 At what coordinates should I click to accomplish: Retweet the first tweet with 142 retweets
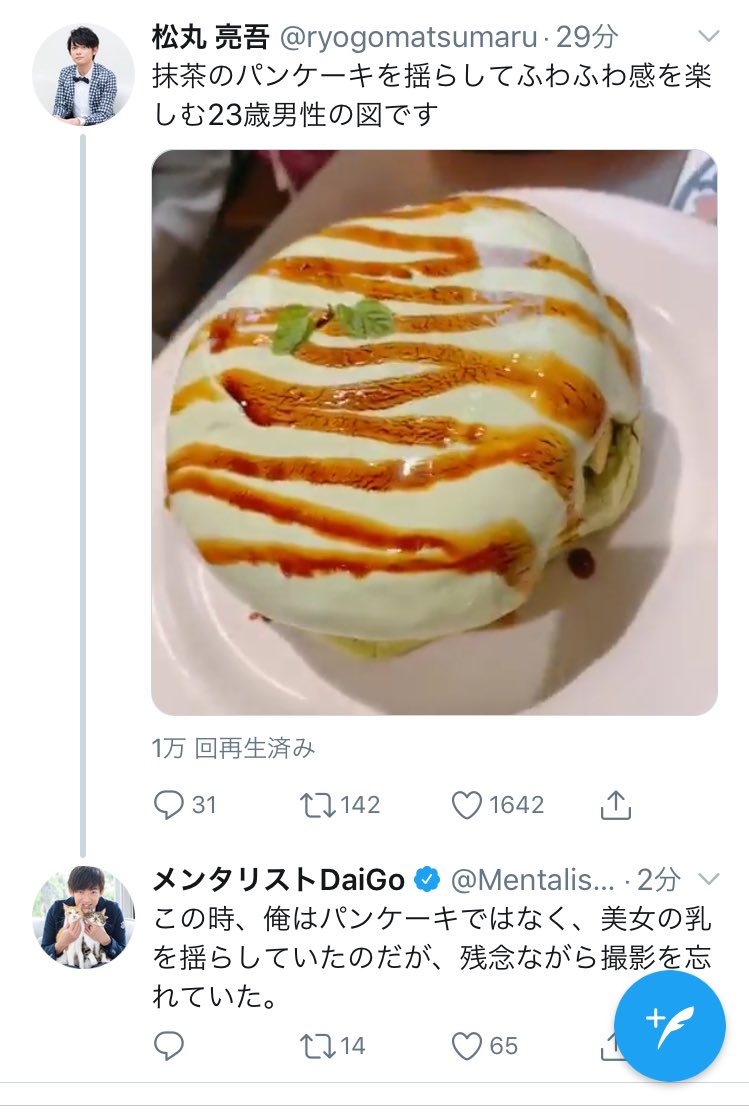[318, 804]
